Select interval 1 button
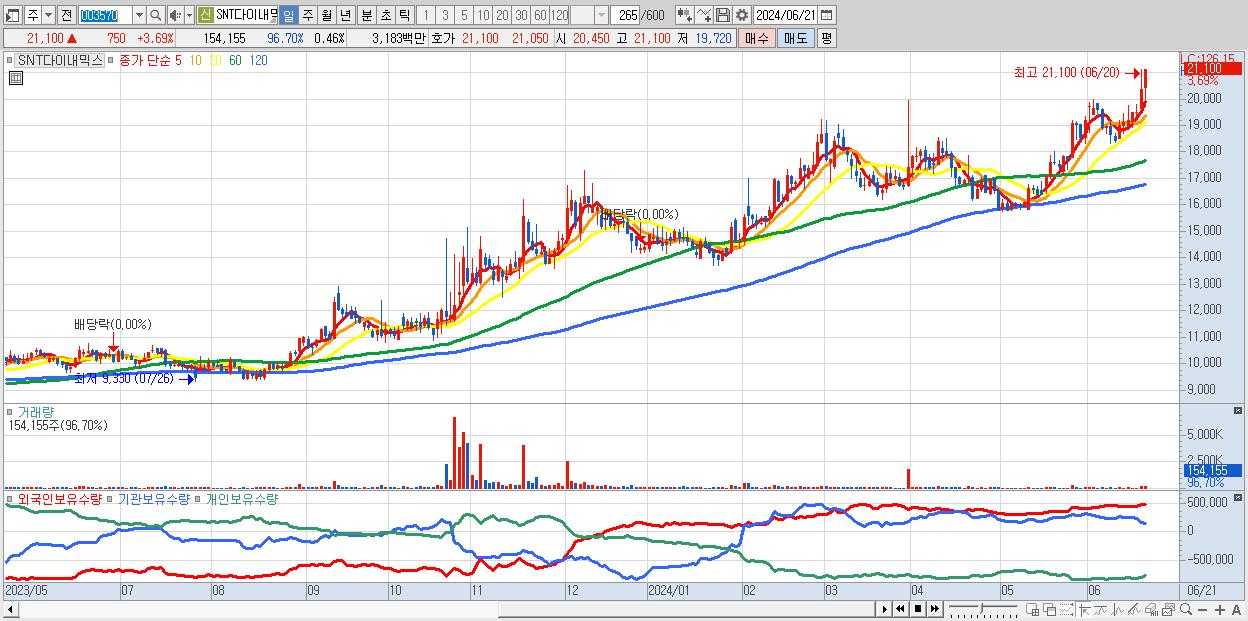The image size is (1248, 621). (426, 15)
